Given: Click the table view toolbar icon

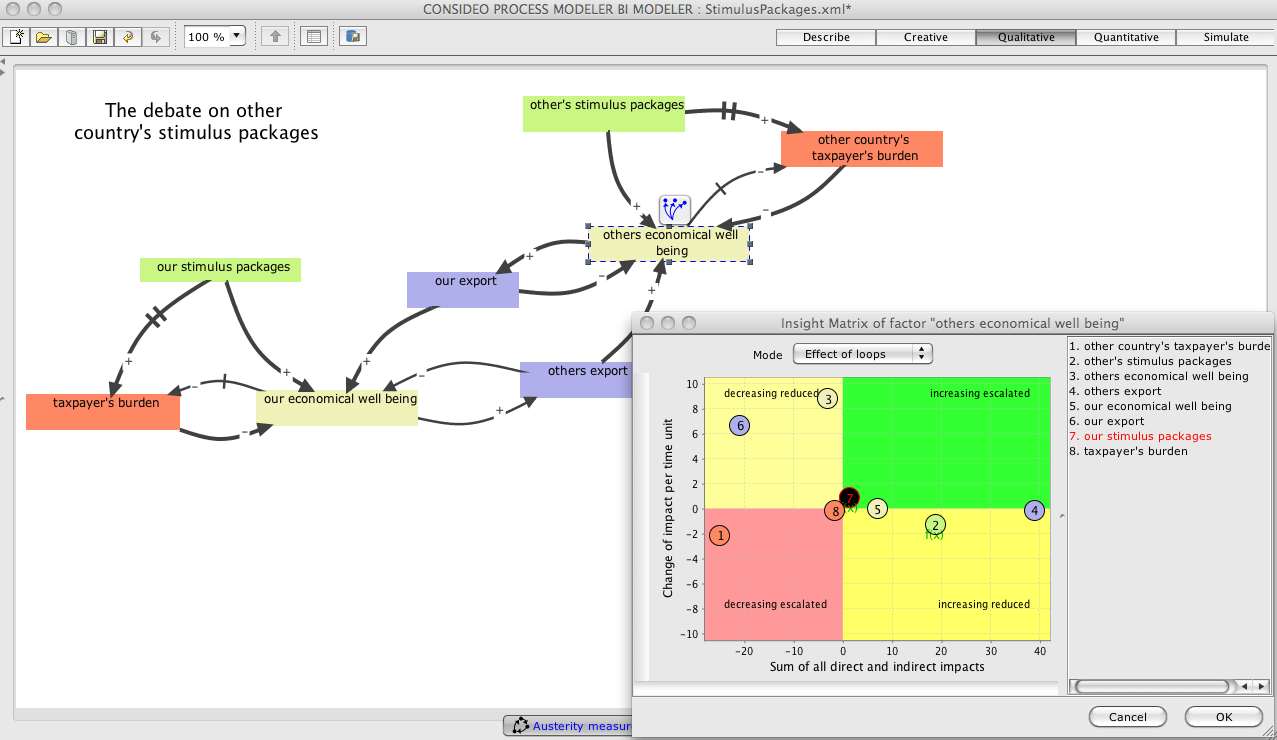Looking at the screenshot, I should pos(314,37).
